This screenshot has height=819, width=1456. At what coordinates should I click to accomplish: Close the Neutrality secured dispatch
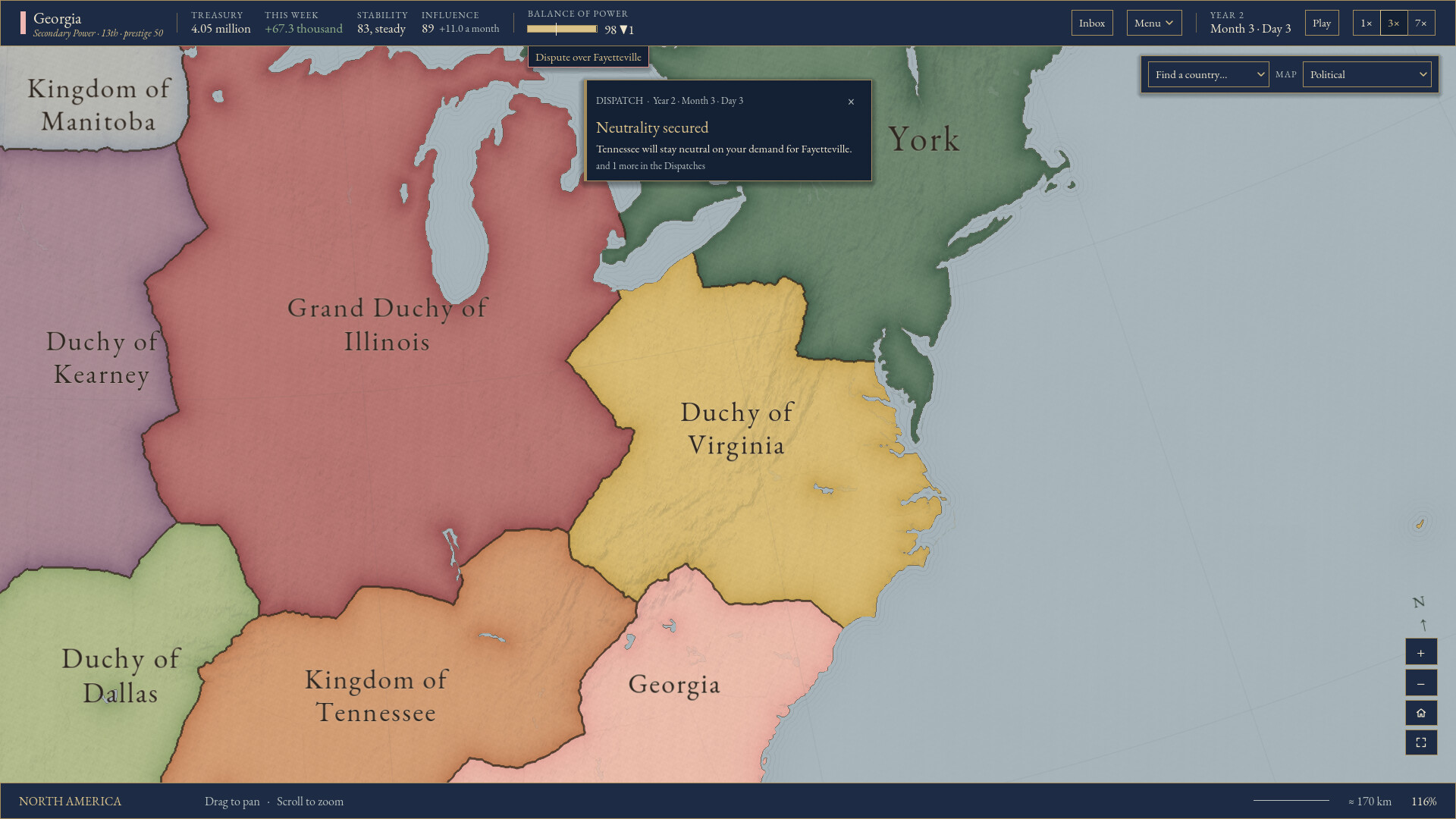point(851,102)
